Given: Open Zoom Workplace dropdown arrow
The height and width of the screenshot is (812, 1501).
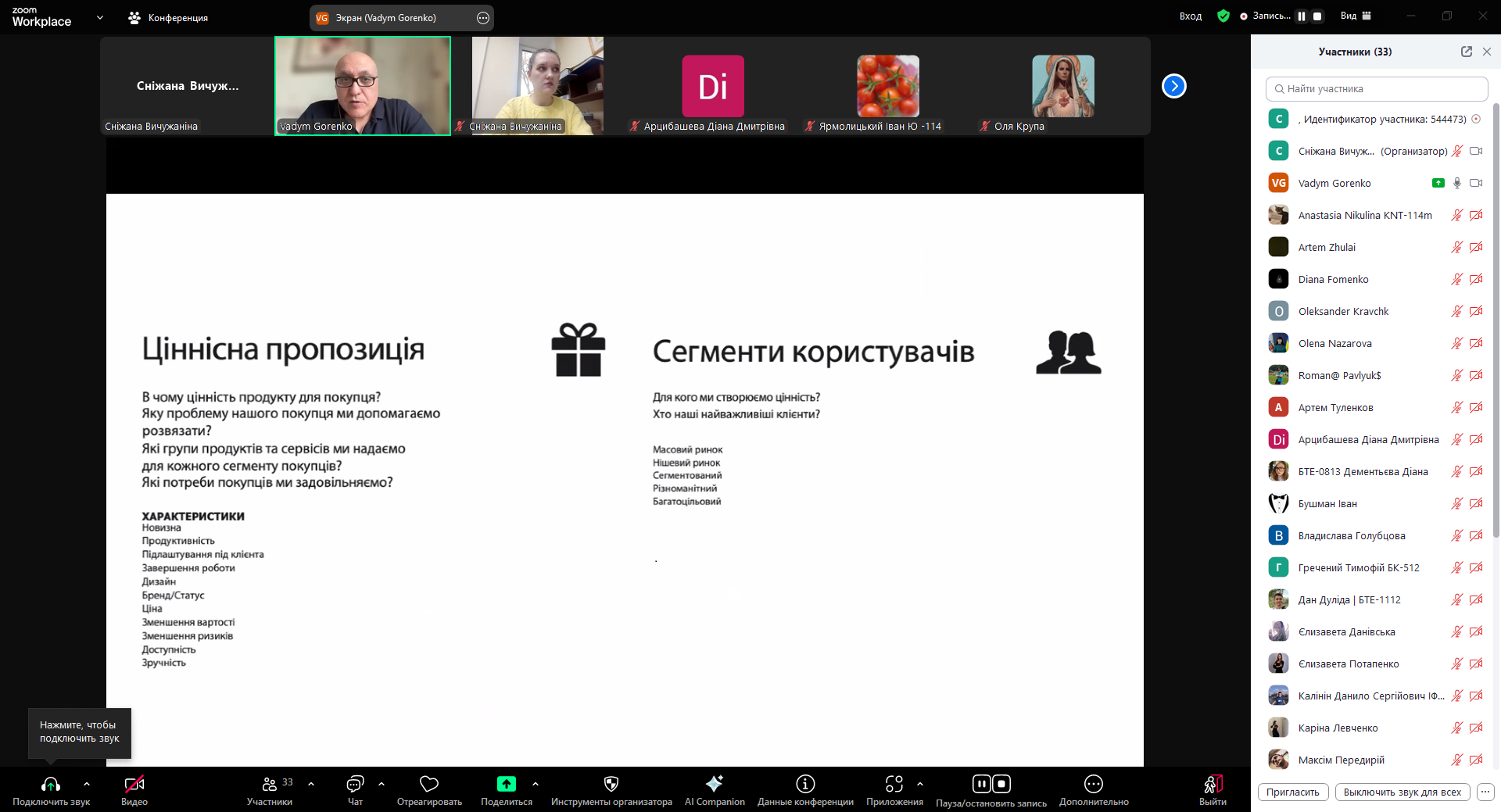Looking at the screenshot, I should 100,17.
